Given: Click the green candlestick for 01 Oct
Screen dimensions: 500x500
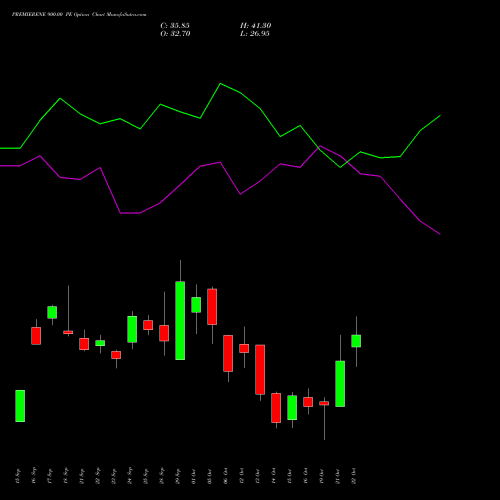Looking at the screenshot, I should click(196, 305).
